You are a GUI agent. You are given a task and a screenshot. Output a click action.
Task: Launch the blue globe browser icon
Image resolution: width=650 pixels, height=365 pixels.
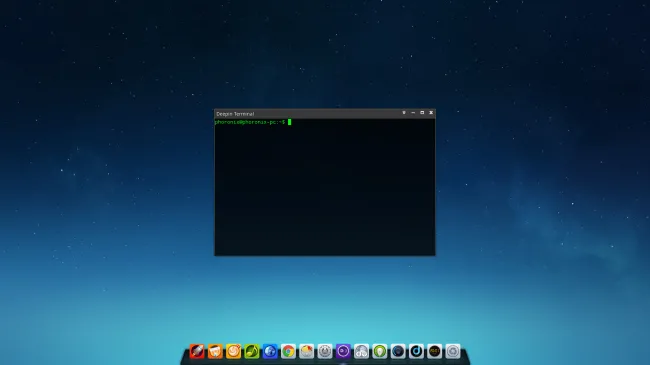coord(270,351)
